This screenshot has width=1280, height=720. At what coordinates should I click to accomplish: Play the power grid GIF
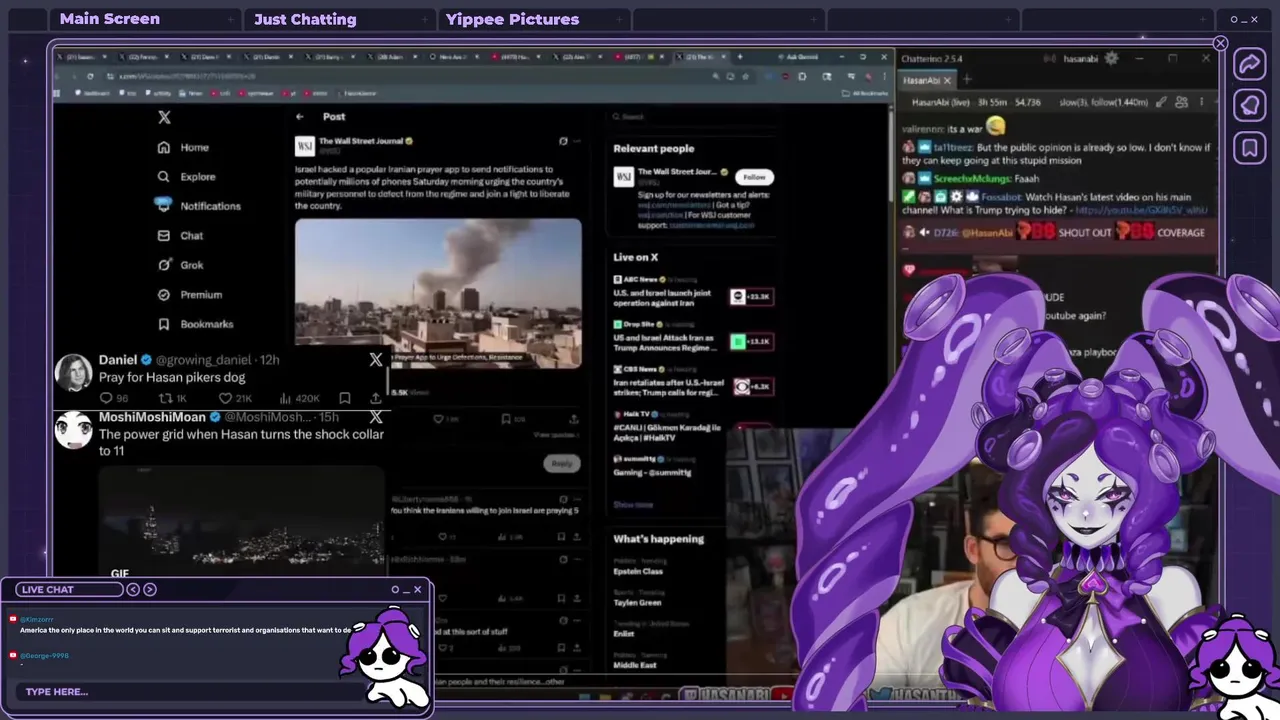[x=241, y=522]
